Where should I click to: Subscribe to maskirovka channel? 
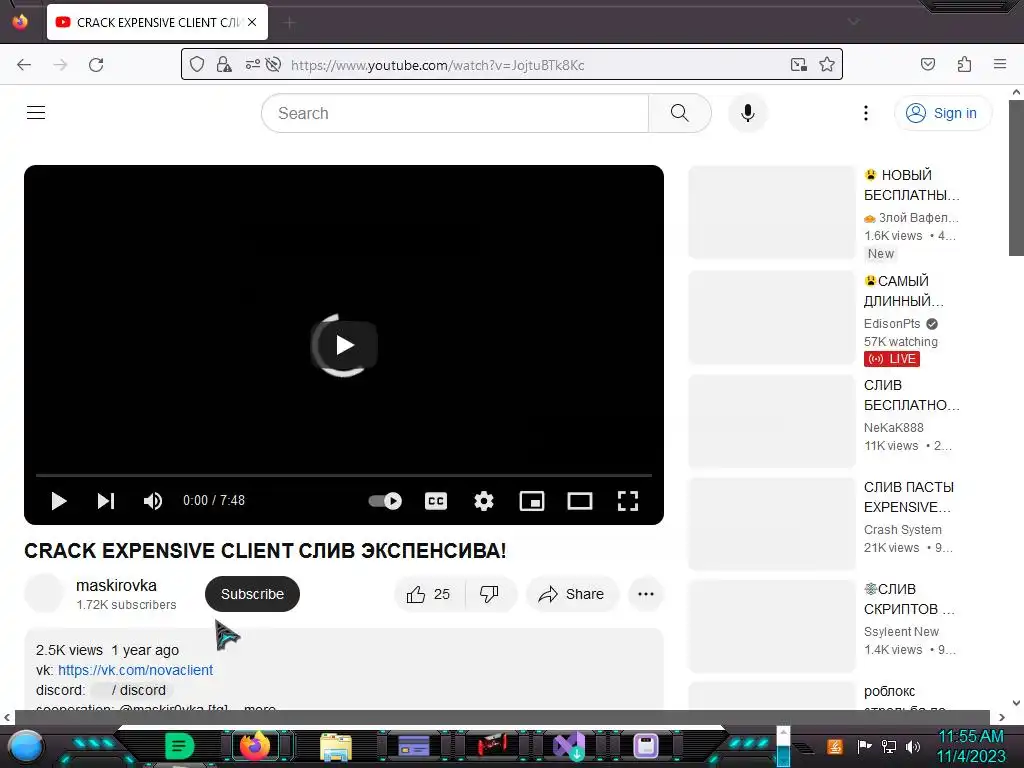(x=252, y=594)
